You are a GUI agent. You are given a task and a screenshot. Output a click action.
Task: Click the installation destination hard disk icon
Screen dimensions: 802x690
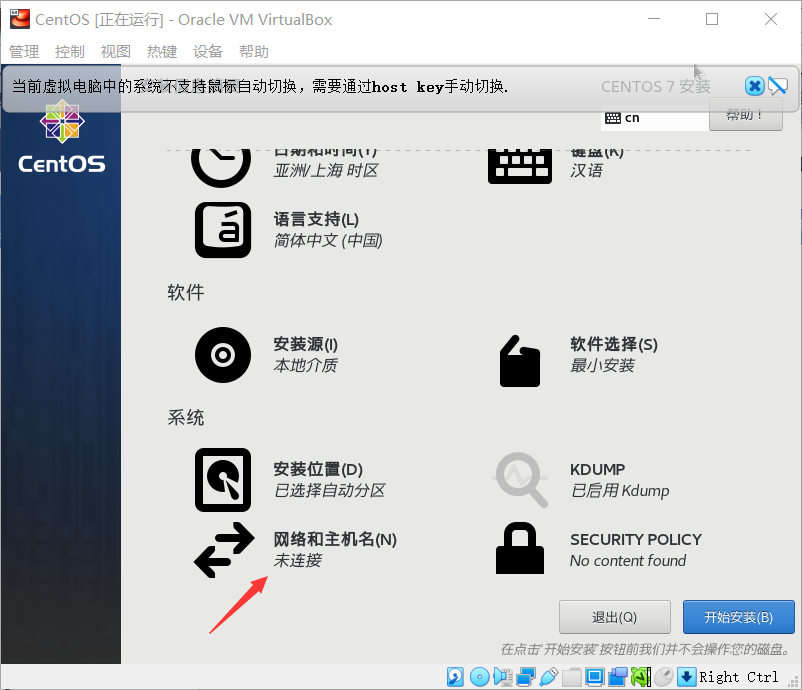[223, 480]
